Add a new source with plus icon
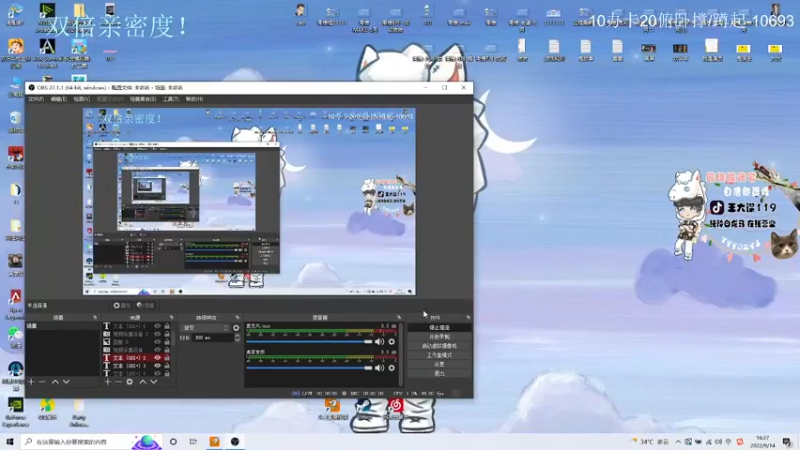800x450 pixels. coord(107,382)
